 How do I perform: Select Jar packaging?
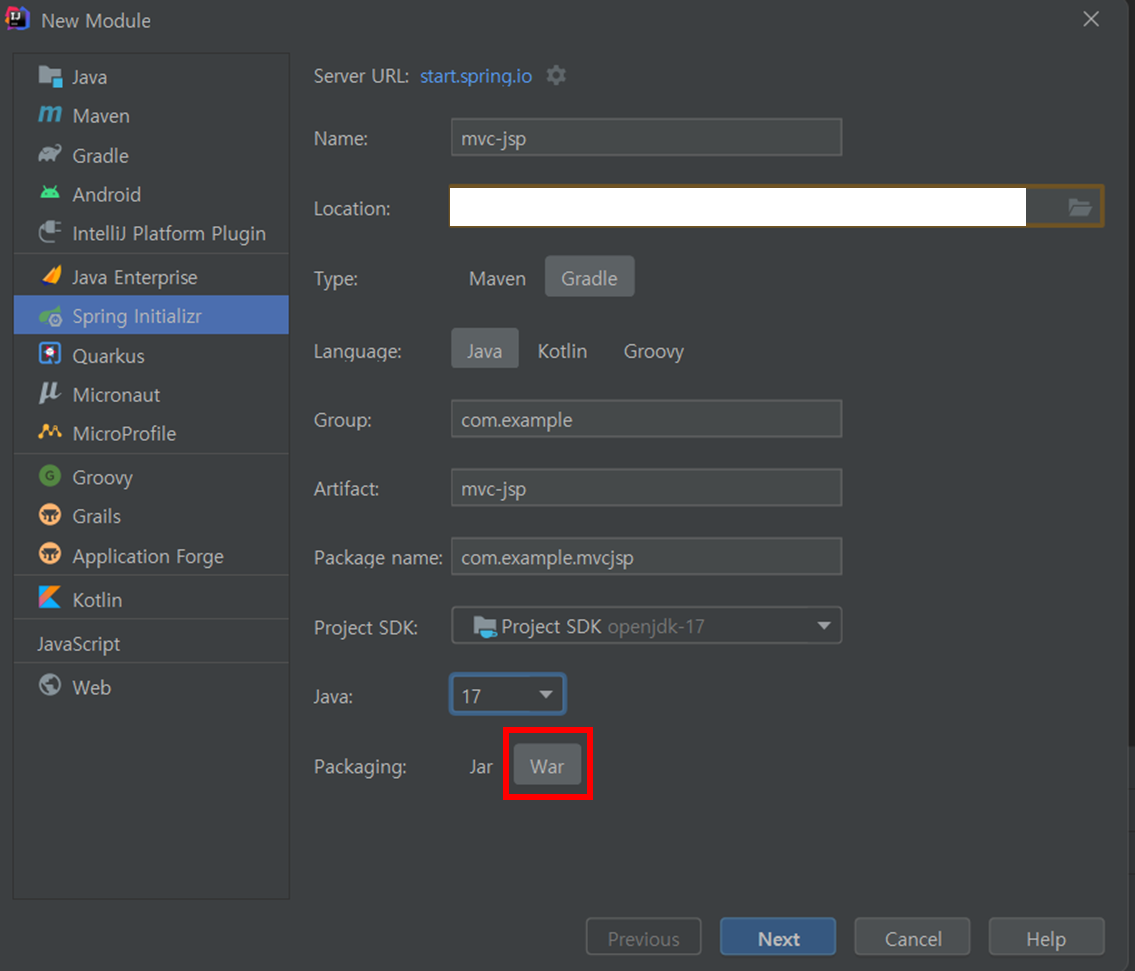[x=481, y=766]
